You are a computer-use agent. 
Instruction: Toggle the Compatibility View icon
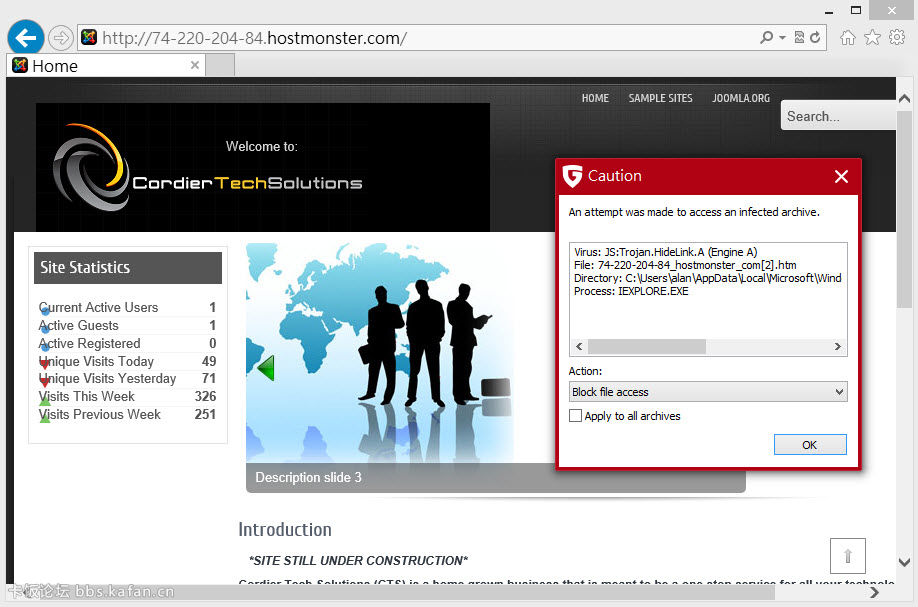[799, 37]
